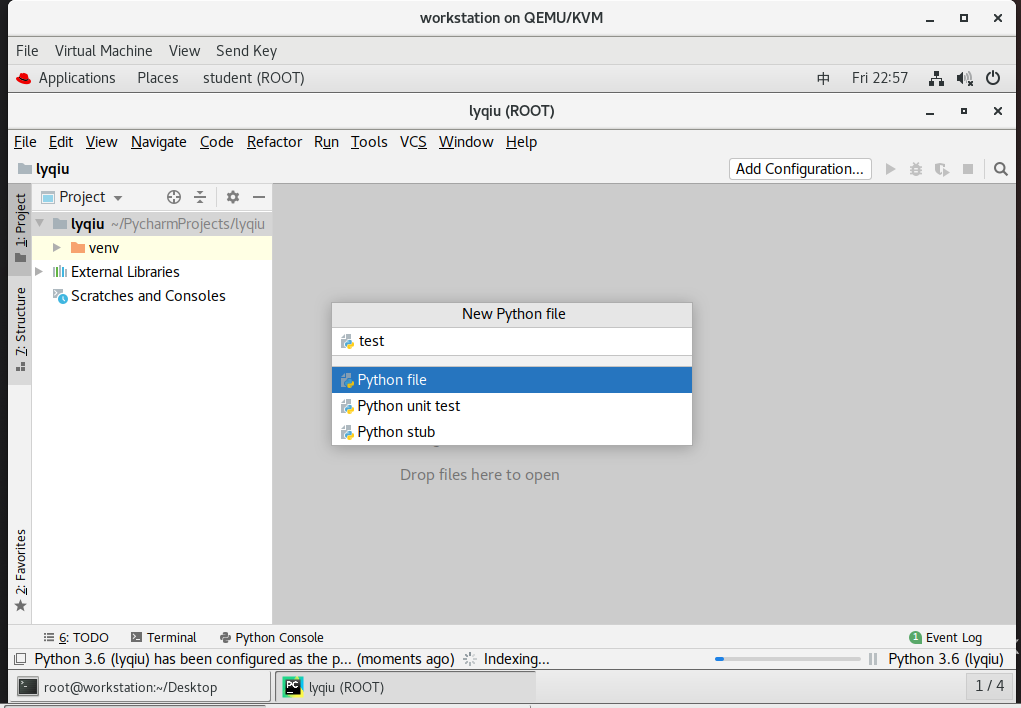
Task: Click the Run play icon in toolbar
Action: (x=890, y=169)
